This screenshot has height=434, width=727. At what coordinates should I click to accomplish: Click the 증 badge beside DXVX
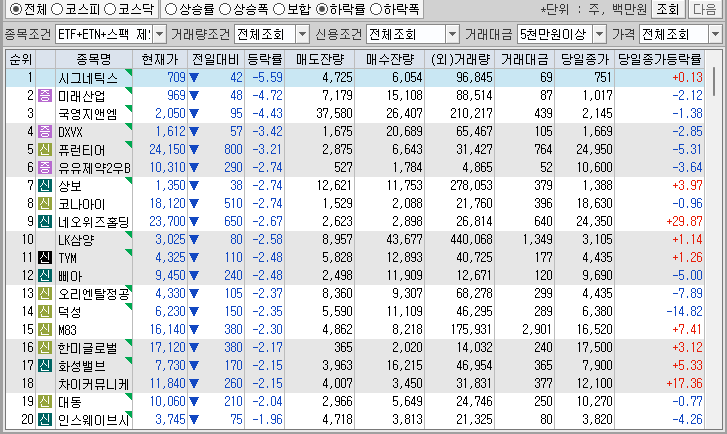(45, 132)
